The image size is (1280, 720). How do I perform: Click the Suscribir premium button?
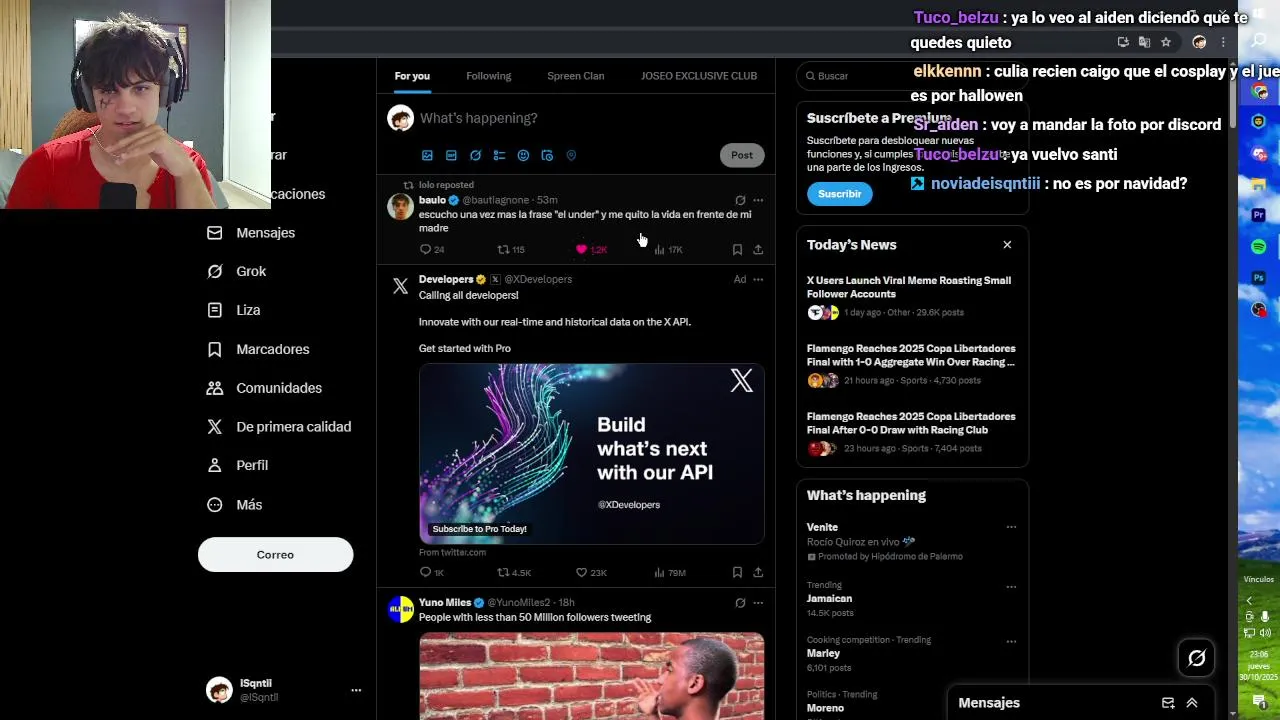pos(840,194)
